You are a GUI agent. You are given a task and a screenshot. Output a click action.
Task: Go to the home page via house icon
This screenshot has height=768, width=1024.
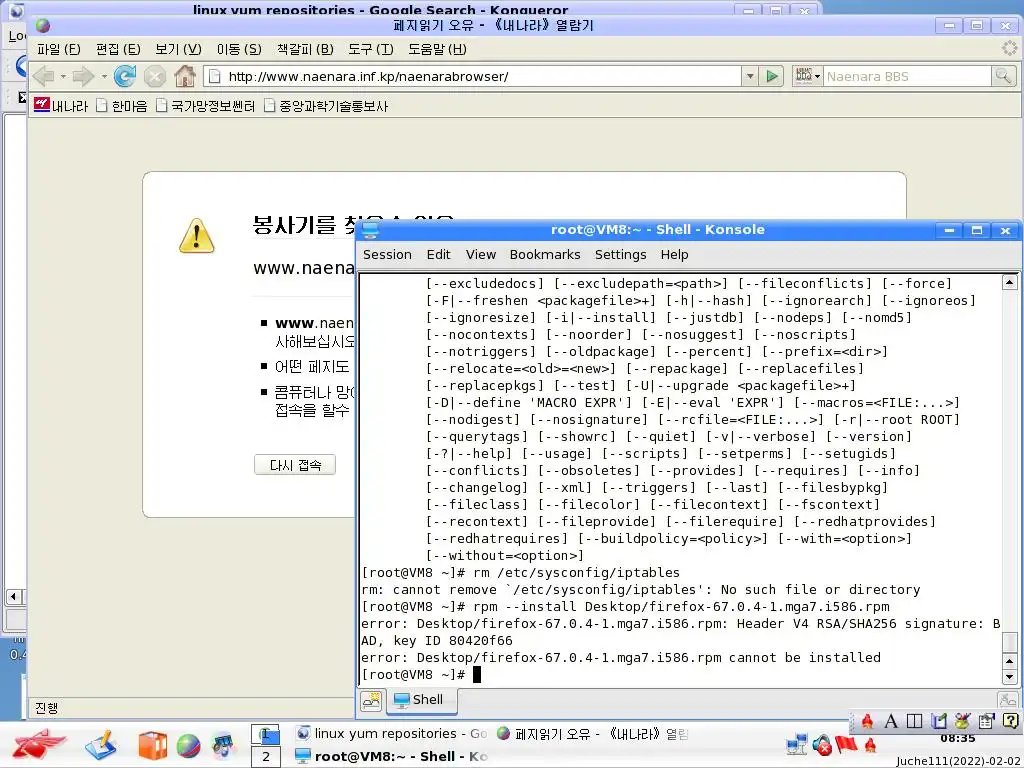[x=185, y=76]
